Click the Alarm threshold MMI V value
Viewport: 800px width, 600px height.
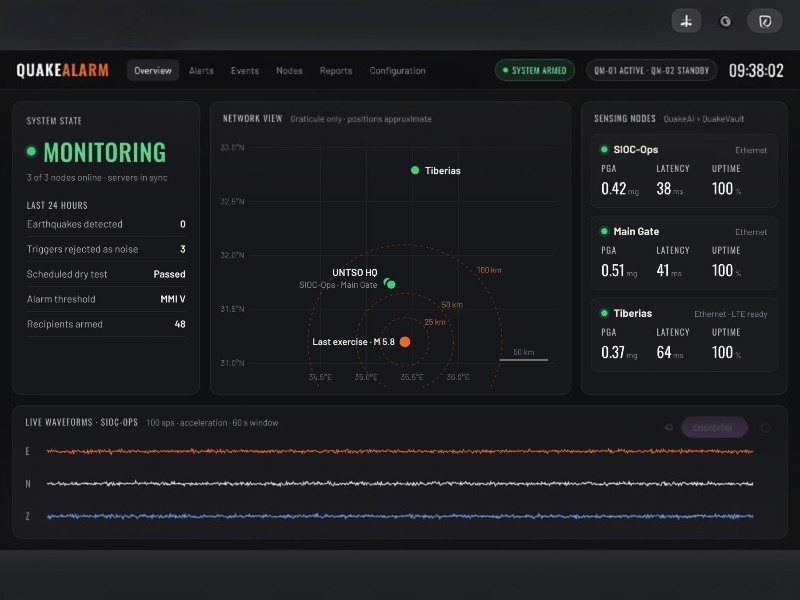tap(172, 299)
